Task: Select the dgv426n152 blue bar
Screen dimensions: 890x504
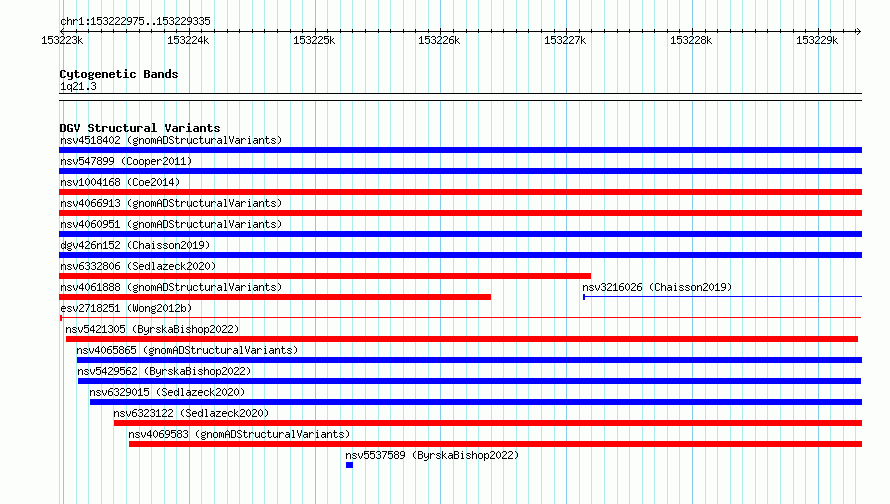Action: [460, 255]
